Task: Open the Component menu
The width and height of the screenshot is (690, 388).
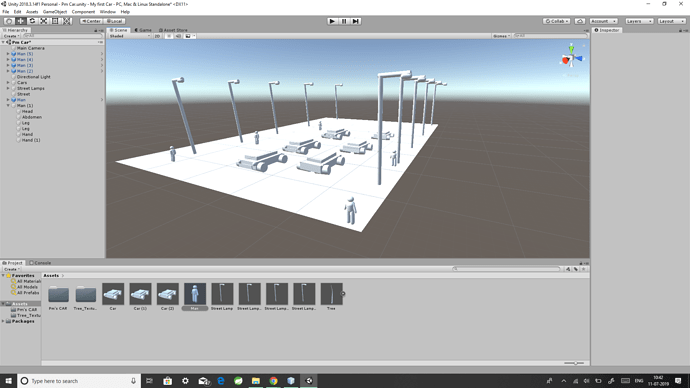Action: [83, 12]
